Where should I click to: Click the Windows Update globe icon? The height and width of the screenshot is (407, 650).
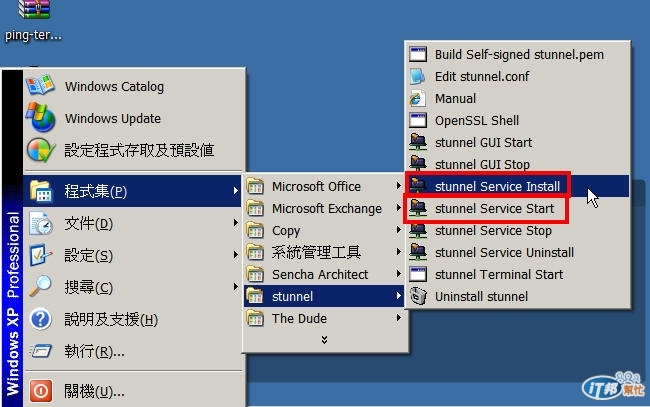40,118
